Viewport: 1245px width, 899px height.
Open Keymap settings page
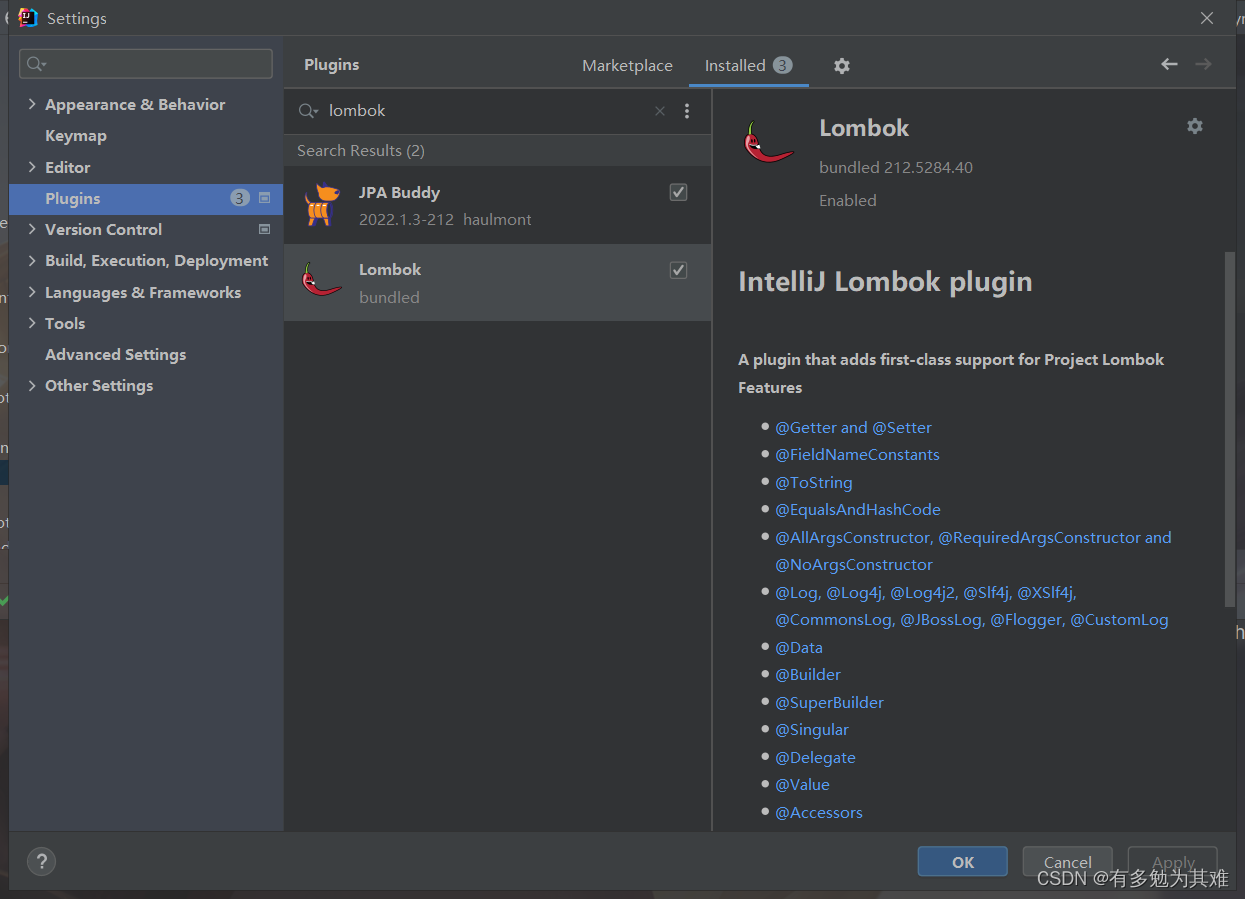coord(76,135)
